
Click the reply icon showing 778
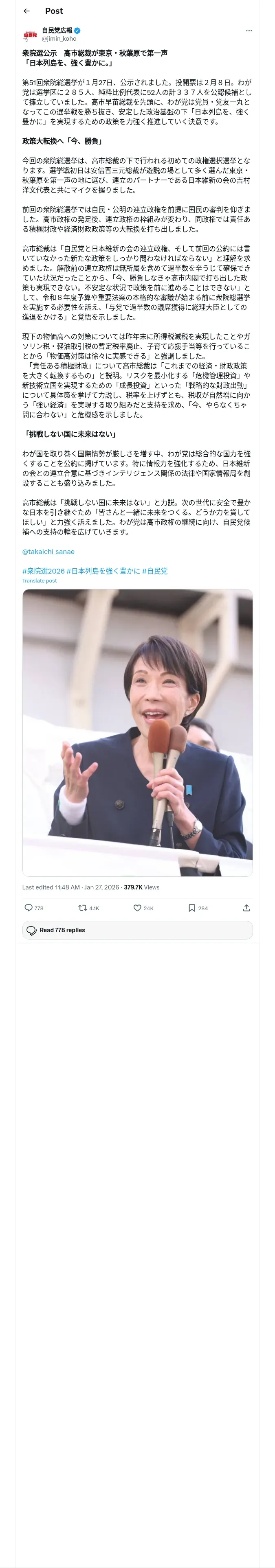33,908
